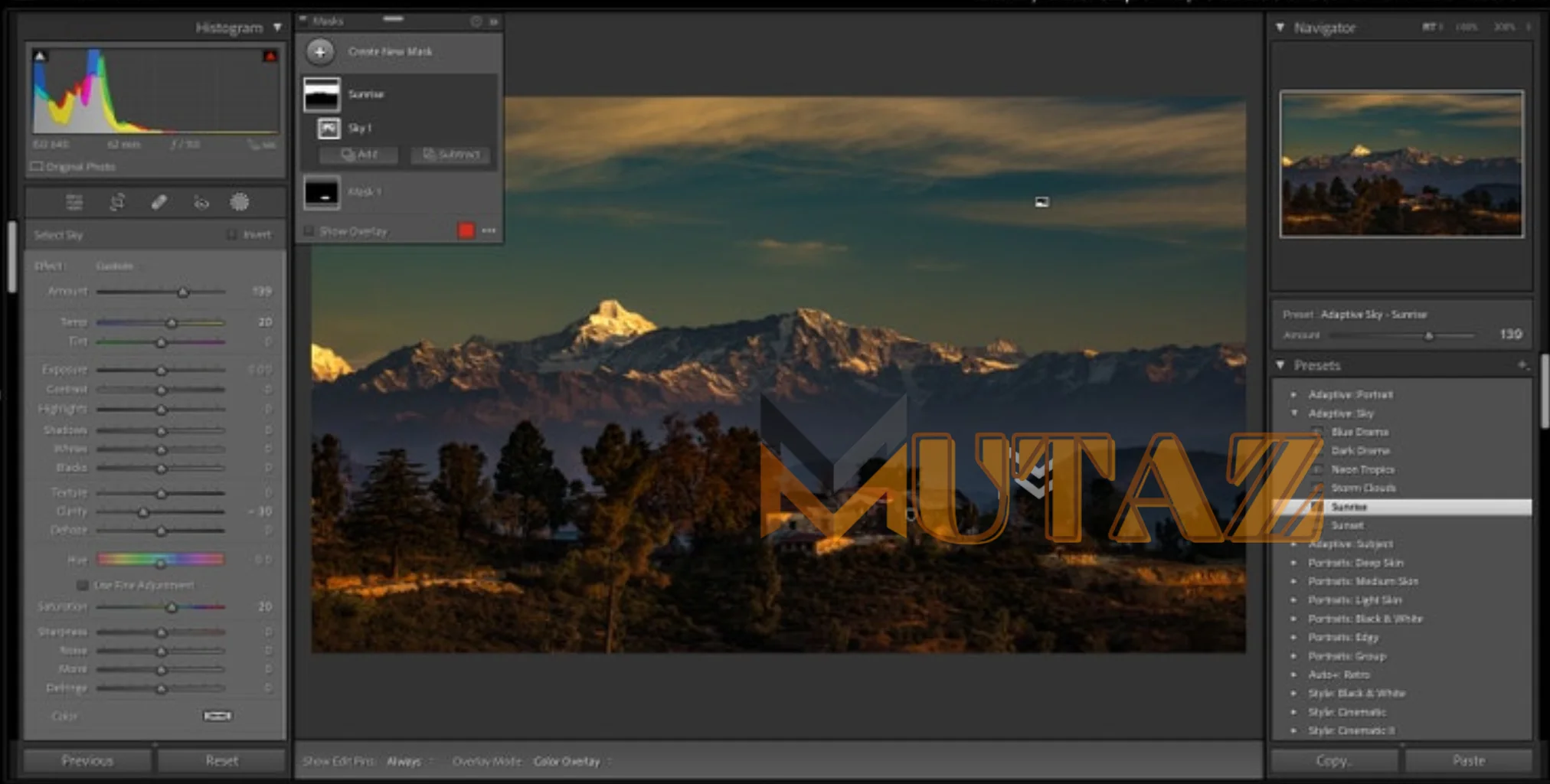
Task: Open overlay options three-dots menu
Action: pos(489,230)
